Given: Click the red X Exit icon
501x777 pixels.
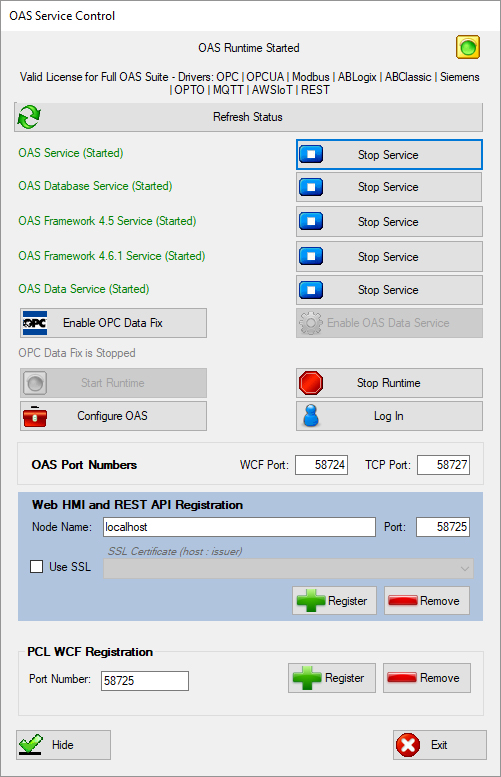Looking at the screenshot, I should 408,745.
